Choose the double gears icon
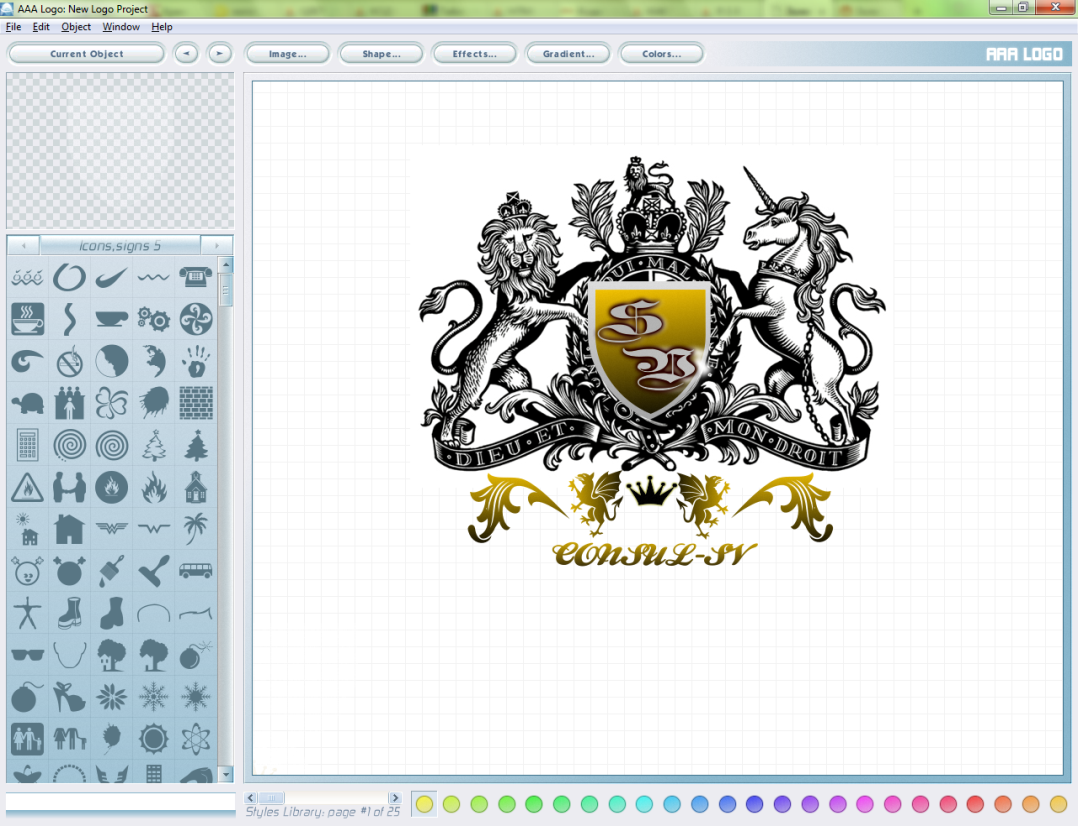The height and width of the screenshot is (826, 1078). [153, 319]
